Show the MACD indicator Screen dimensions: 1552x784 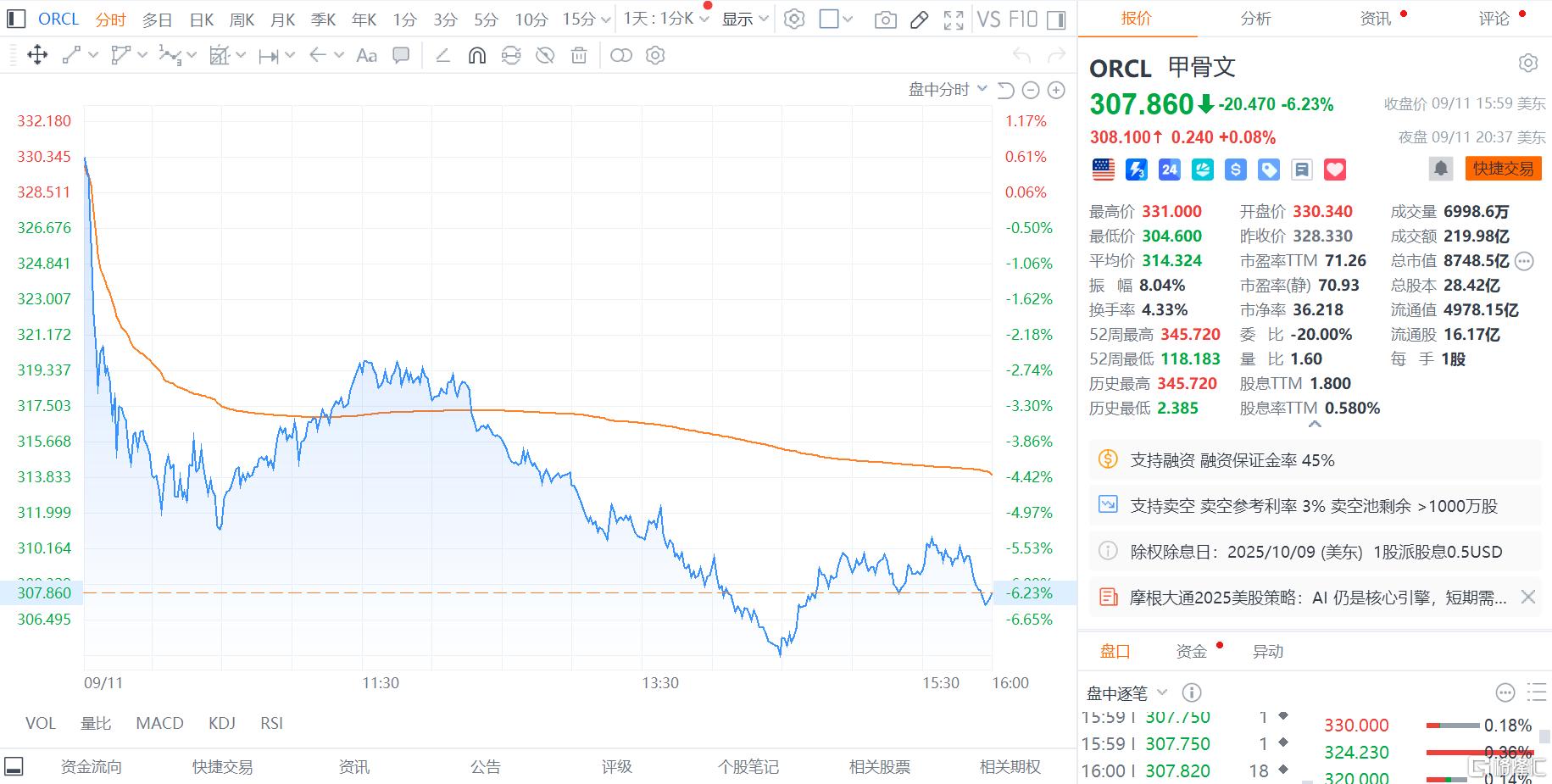click(159, 723)
